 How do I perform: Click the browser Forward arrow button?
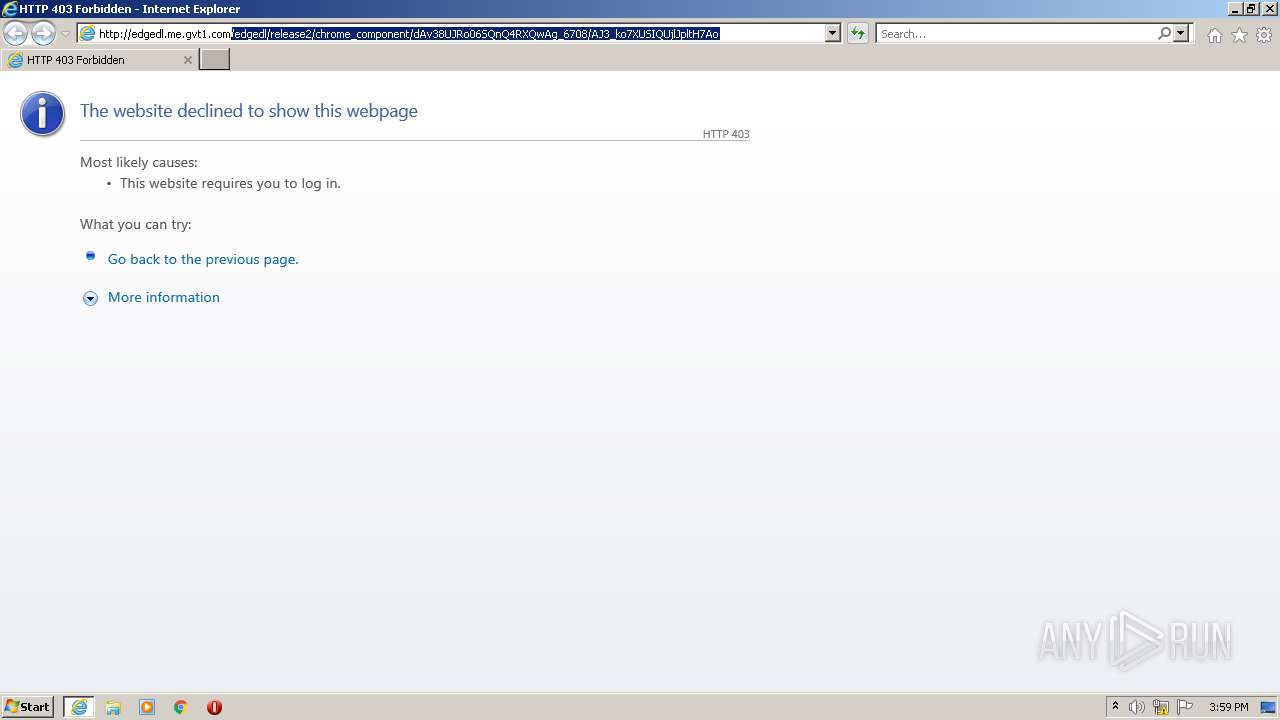pos(43,33)
